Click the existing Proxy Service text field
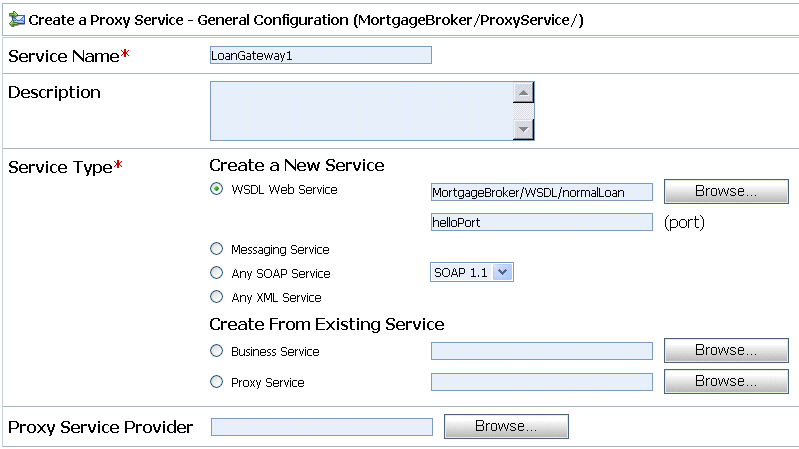Viewport: 799px width, 449px height. click(x=542, y=382)
